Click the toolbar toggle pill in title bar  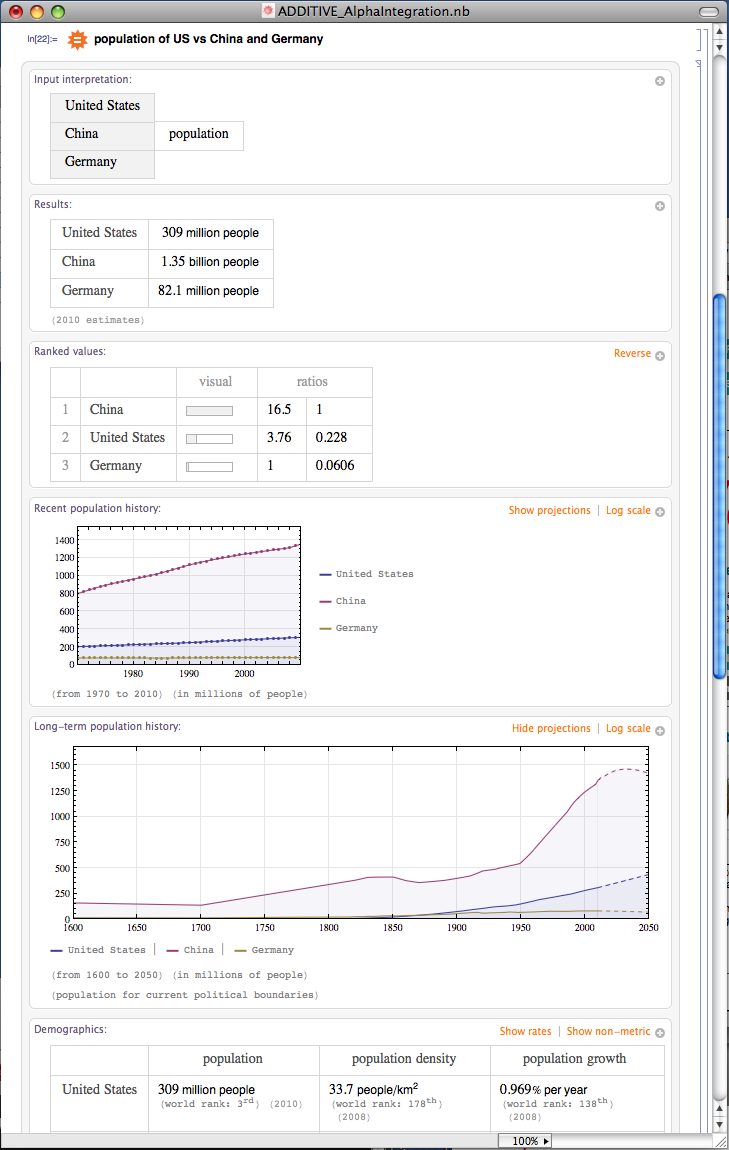(708, 11)
